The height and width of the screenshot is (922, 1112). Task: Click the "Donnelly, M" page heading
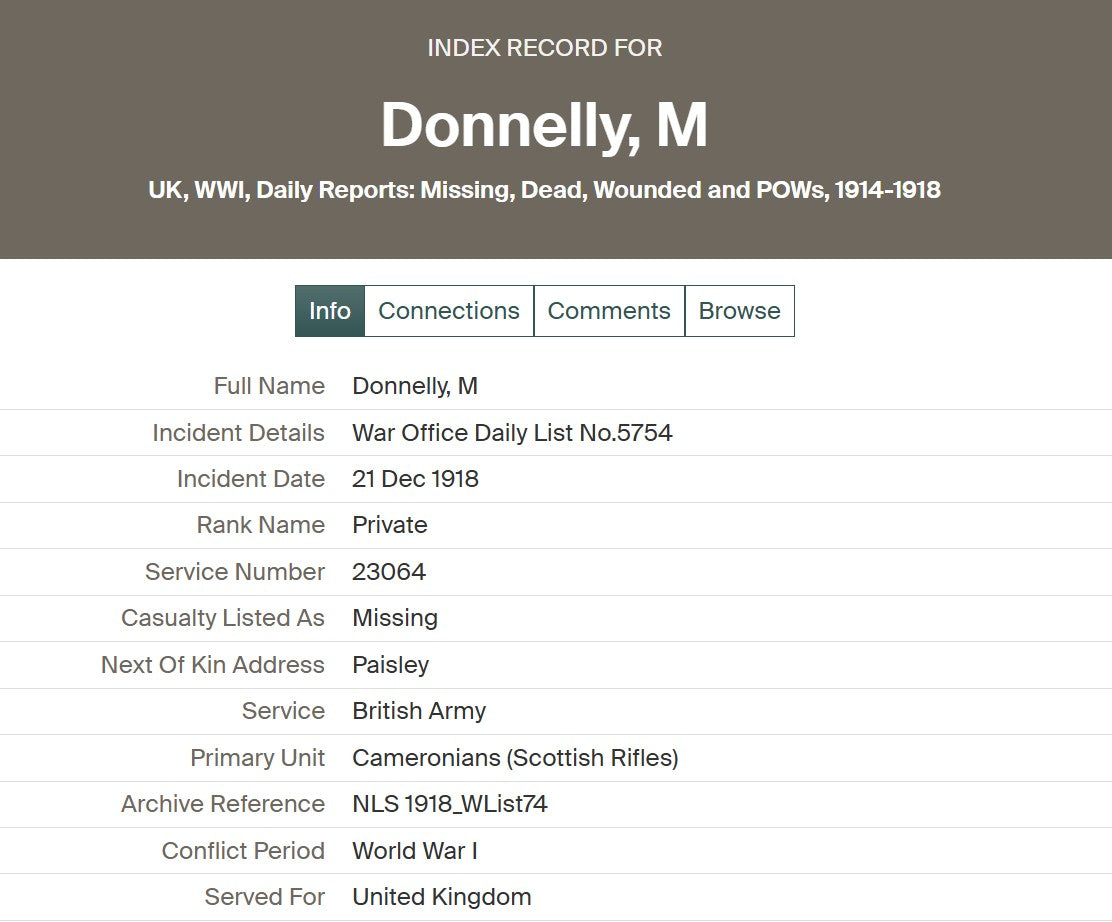coord(544,125)
